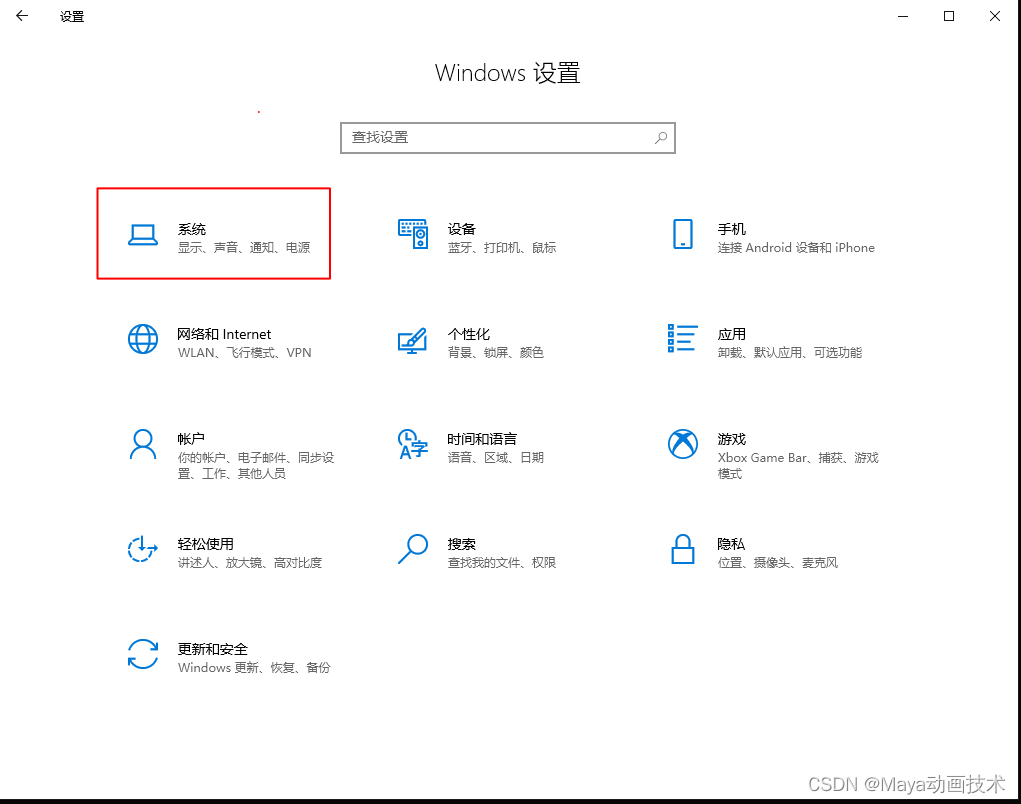This screenshot has height=804, width=1021.
Task: Open the 搜索 magnifier category icon
Action: tap(413, 549)
